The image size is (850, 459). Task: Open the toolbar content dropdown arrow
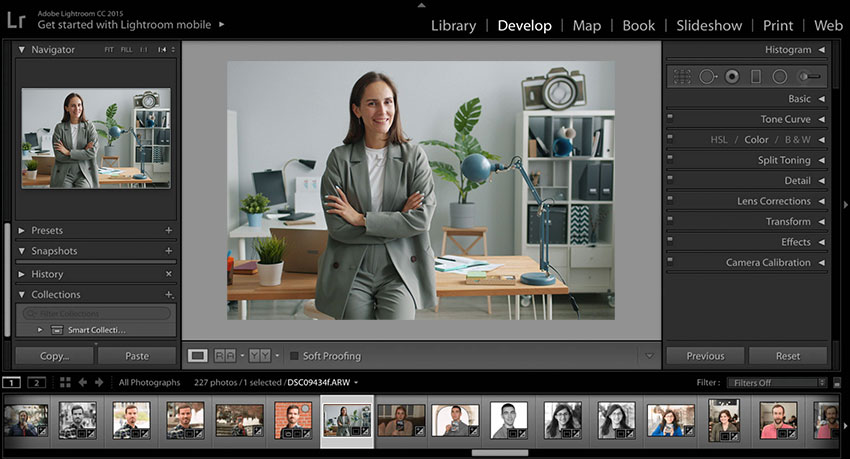649,356
